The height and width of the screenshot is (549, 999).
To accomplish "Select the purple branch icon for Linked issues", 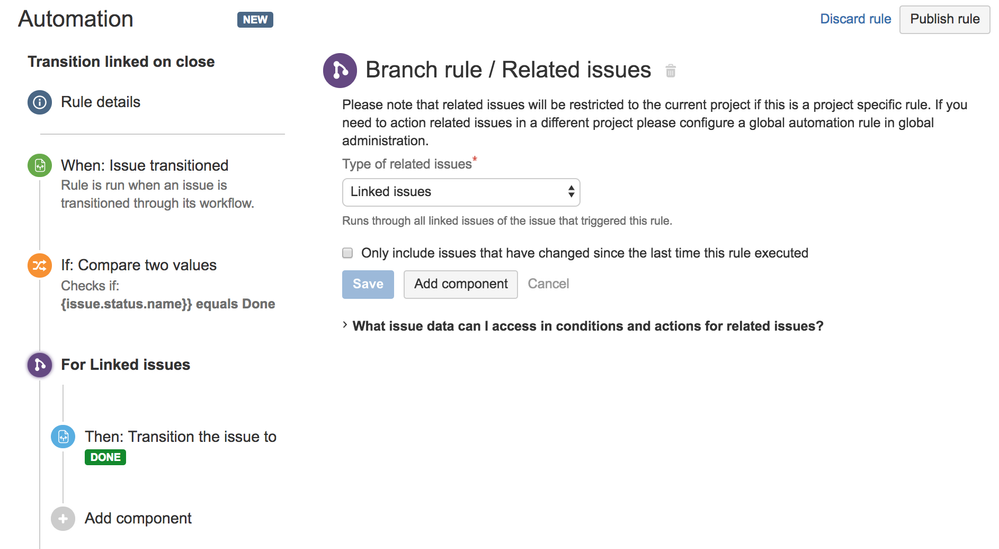I will tap(40, 365).
